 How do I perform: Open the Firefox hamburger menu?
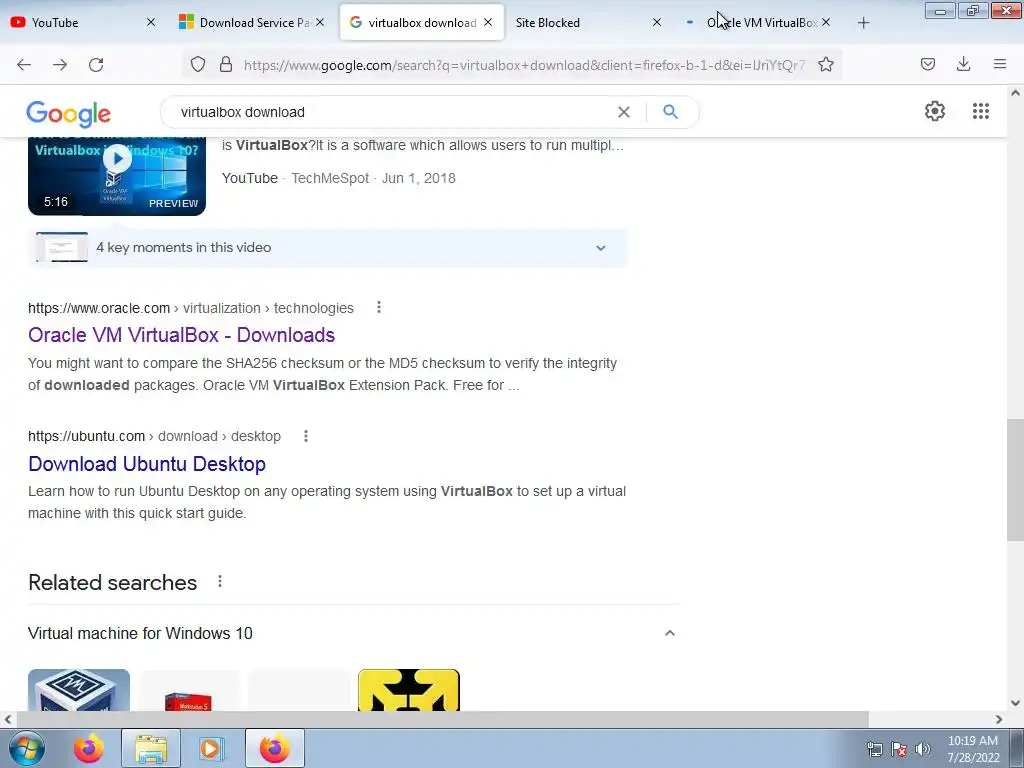(999, 64)
